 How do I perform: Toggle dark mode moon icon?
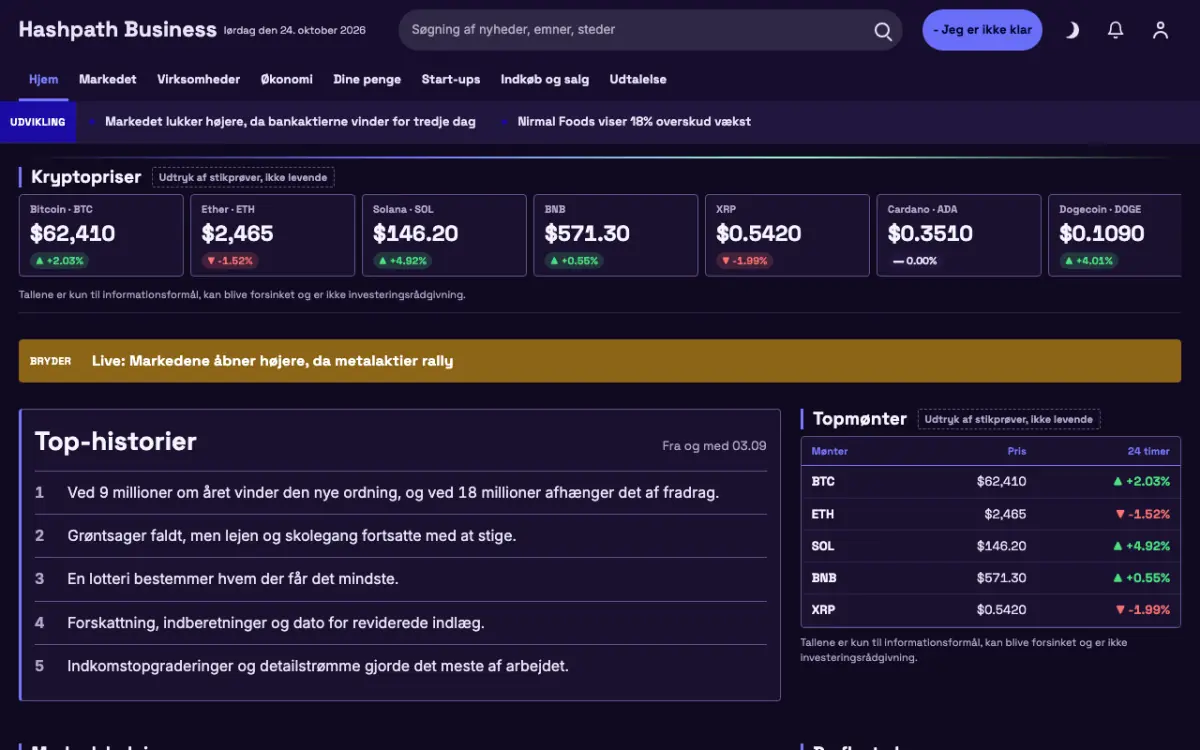pos(1072,30)
